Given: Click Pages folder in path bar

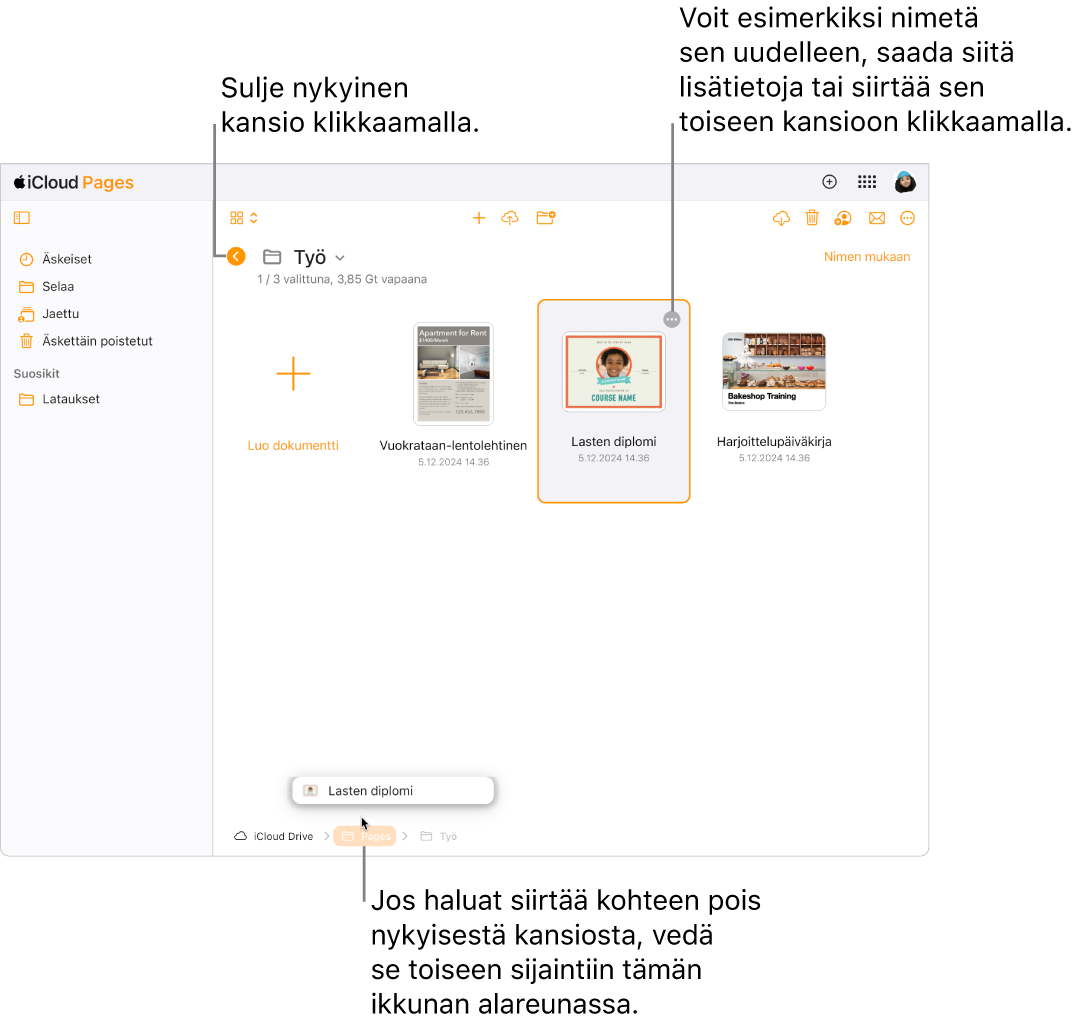Looking at the screenshot, I should click(365, 836).
